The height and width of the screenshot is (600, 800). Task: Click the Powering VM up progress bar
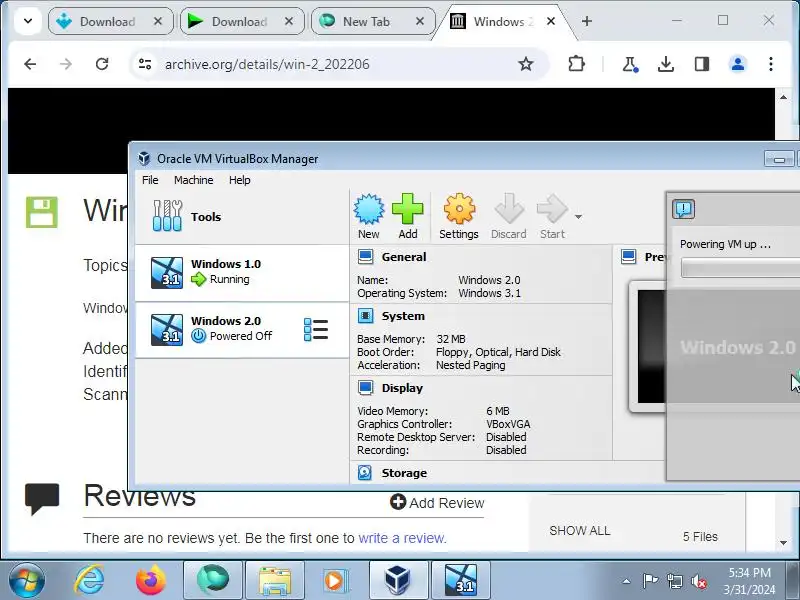click(x=740, y=268)
